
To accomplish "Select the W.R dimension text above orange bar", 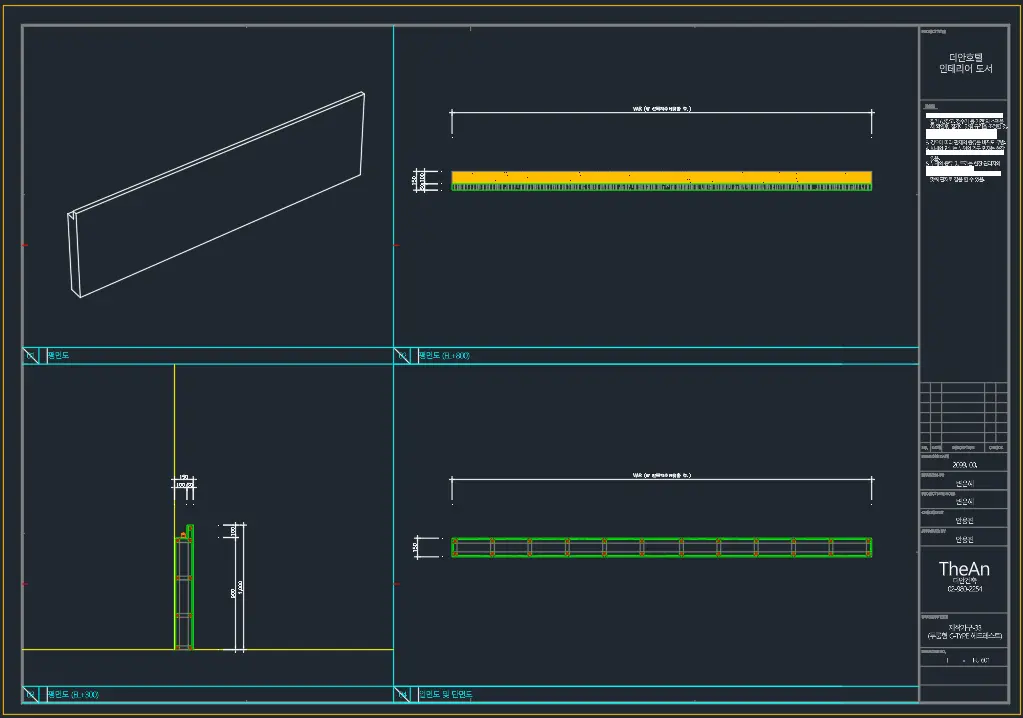I will pos(662,109).
